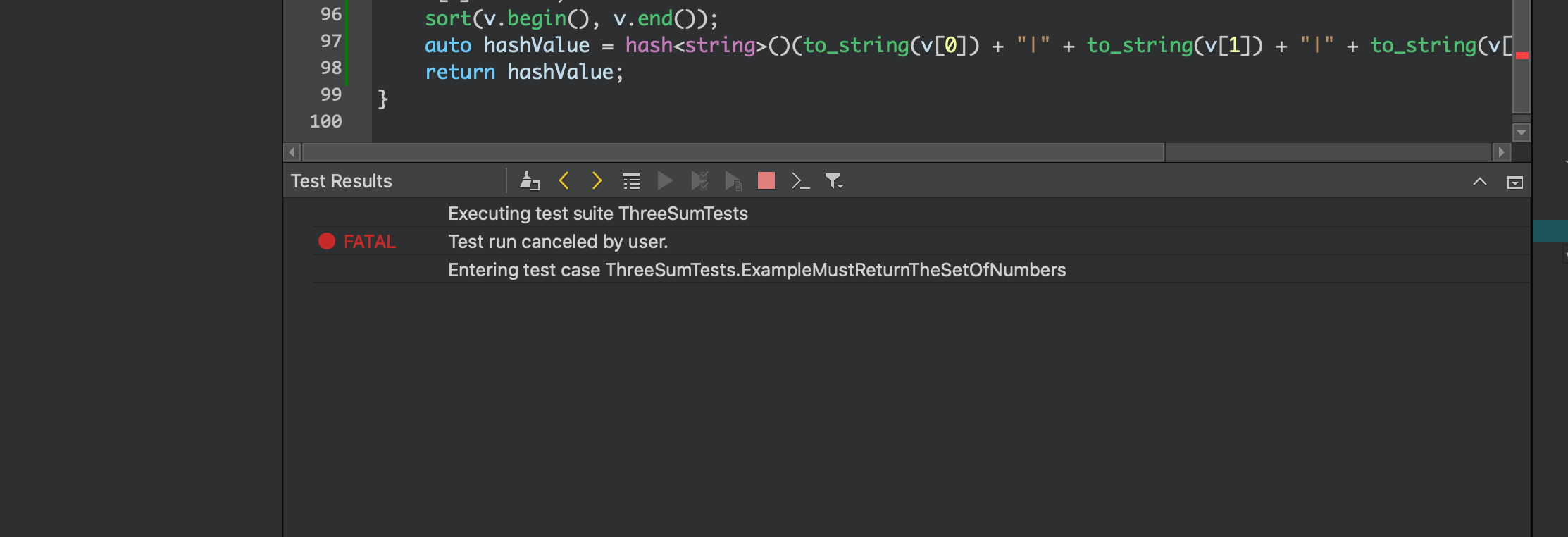
Task: Click Run tests for current file icon
Action: click(x=733, y=181)
